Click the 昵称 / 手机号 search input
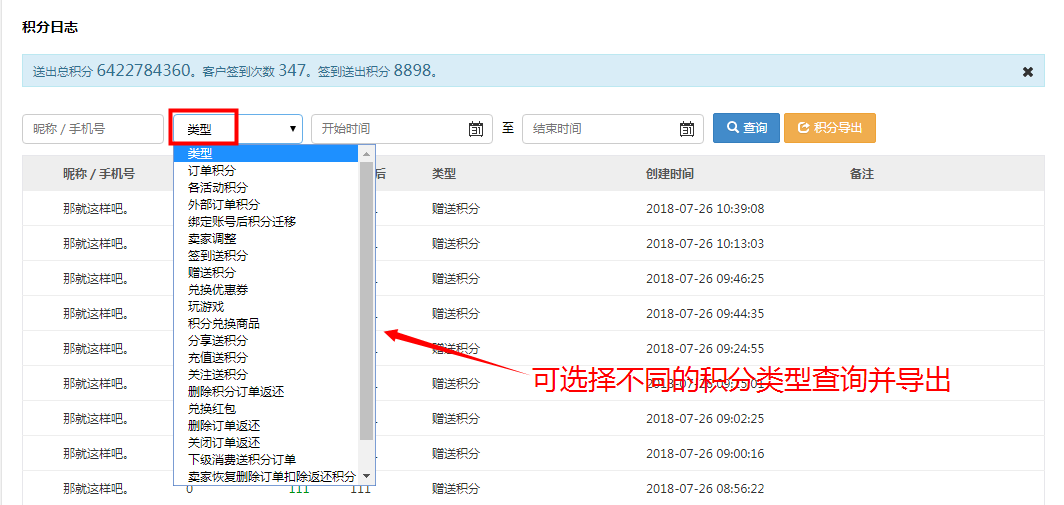This screenshot has width=1064, height=505. coord(92,129)
